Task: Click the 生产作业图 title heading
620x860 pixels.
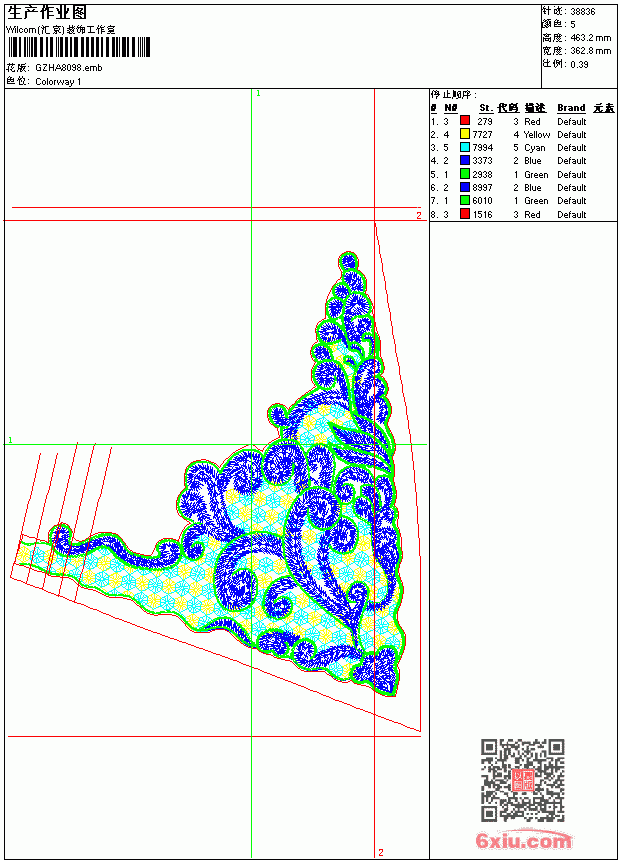Action: coord(47,13)
